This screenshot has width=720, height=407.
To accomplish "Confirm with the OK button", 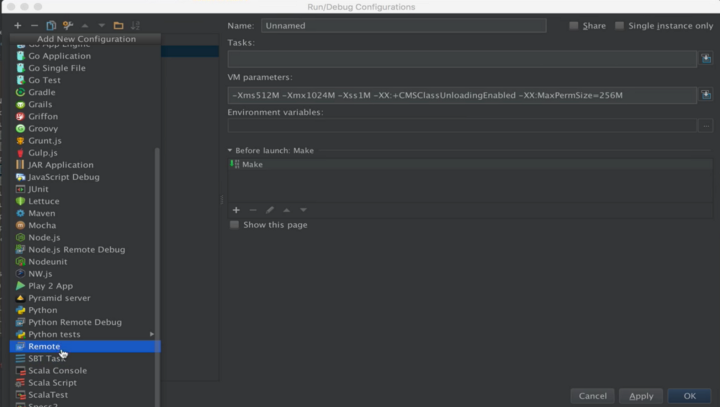I will pos(689,396).
